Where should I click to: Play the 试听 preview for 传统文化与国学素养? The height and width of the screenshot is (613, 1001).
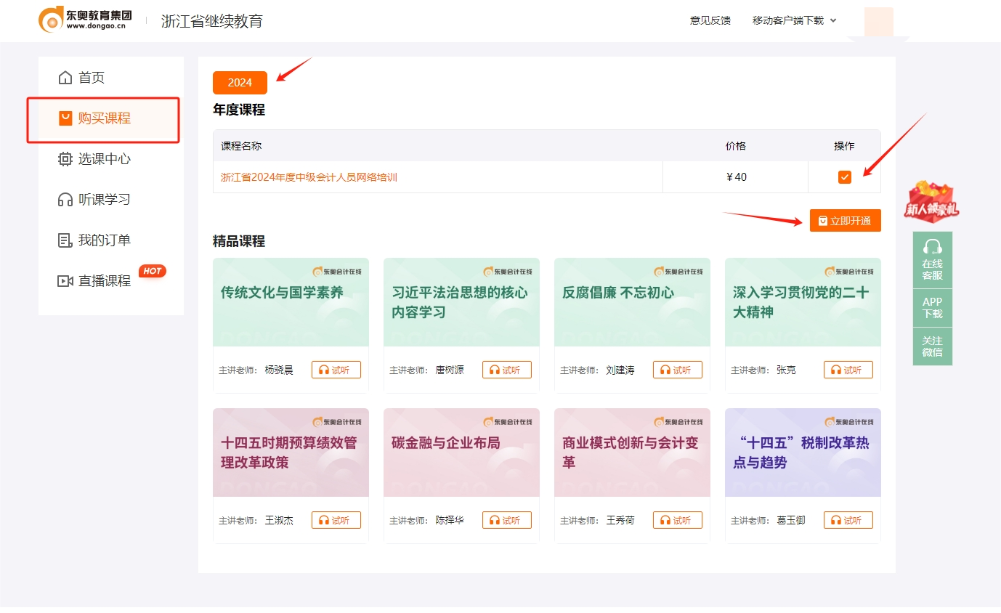point(336,369)
